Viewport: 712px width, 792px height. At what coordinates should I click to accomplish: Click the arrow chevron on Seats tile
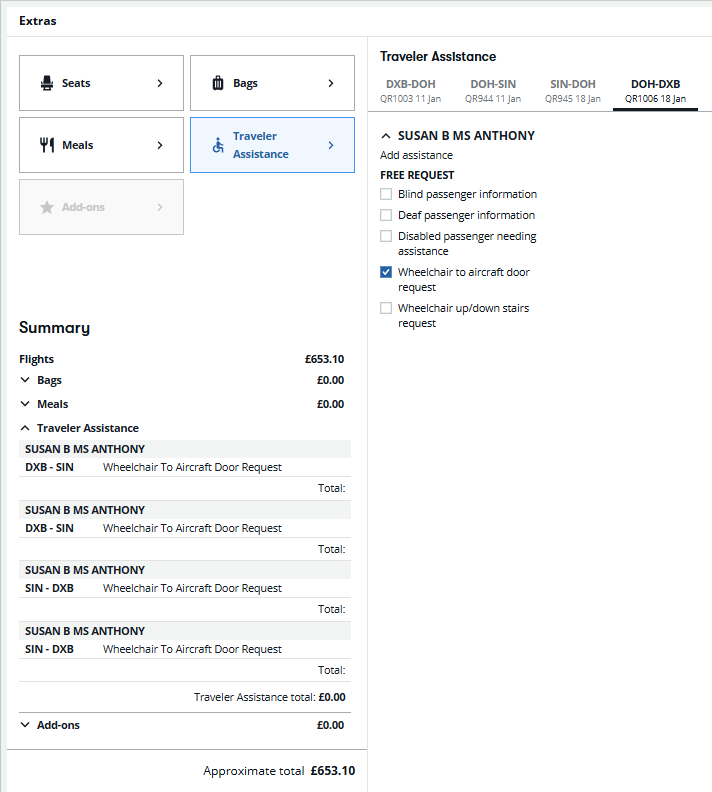[160, 83]
